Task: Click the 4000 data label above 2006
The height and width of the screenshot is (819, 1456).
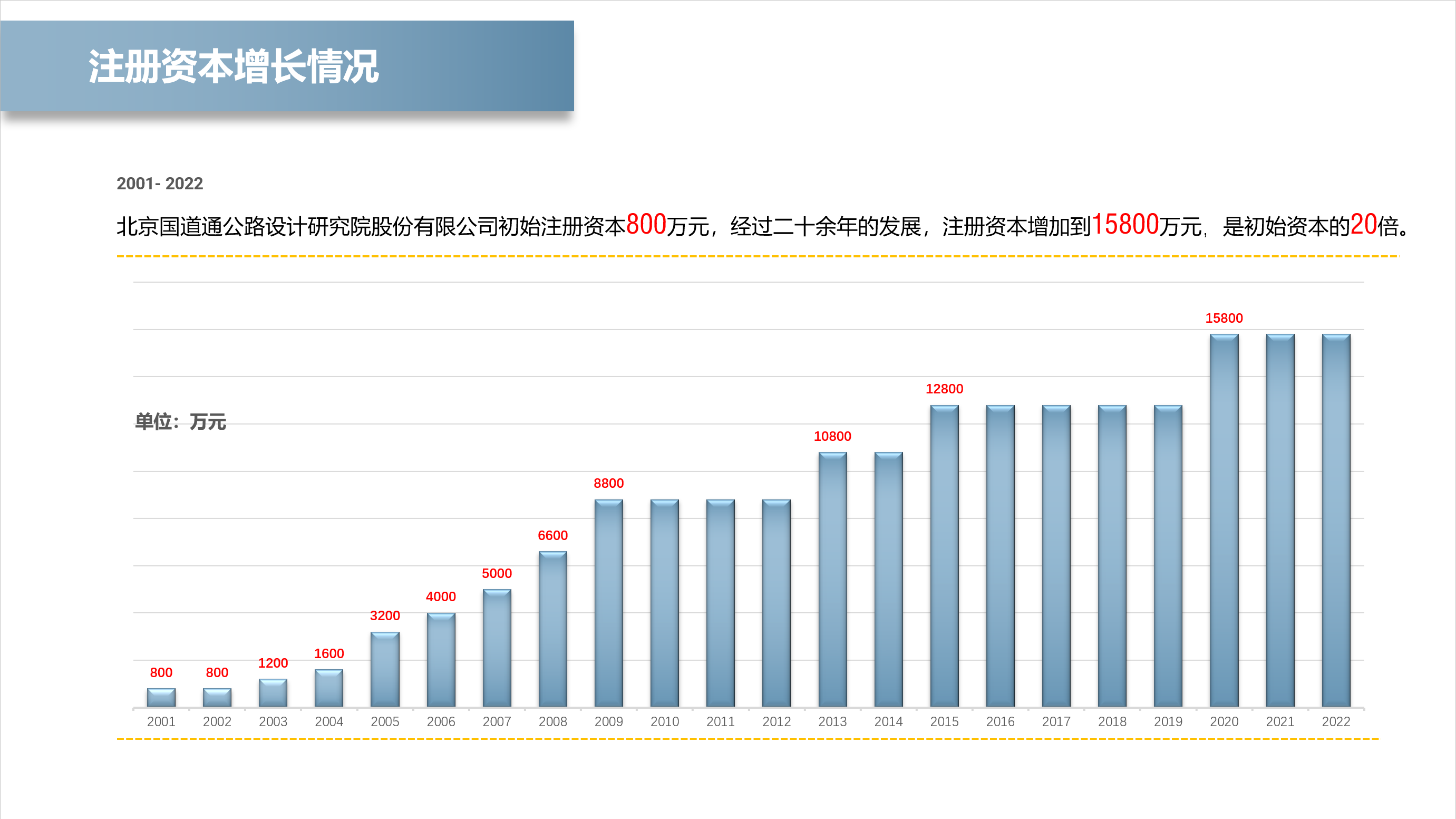Action: pos(440,596)
